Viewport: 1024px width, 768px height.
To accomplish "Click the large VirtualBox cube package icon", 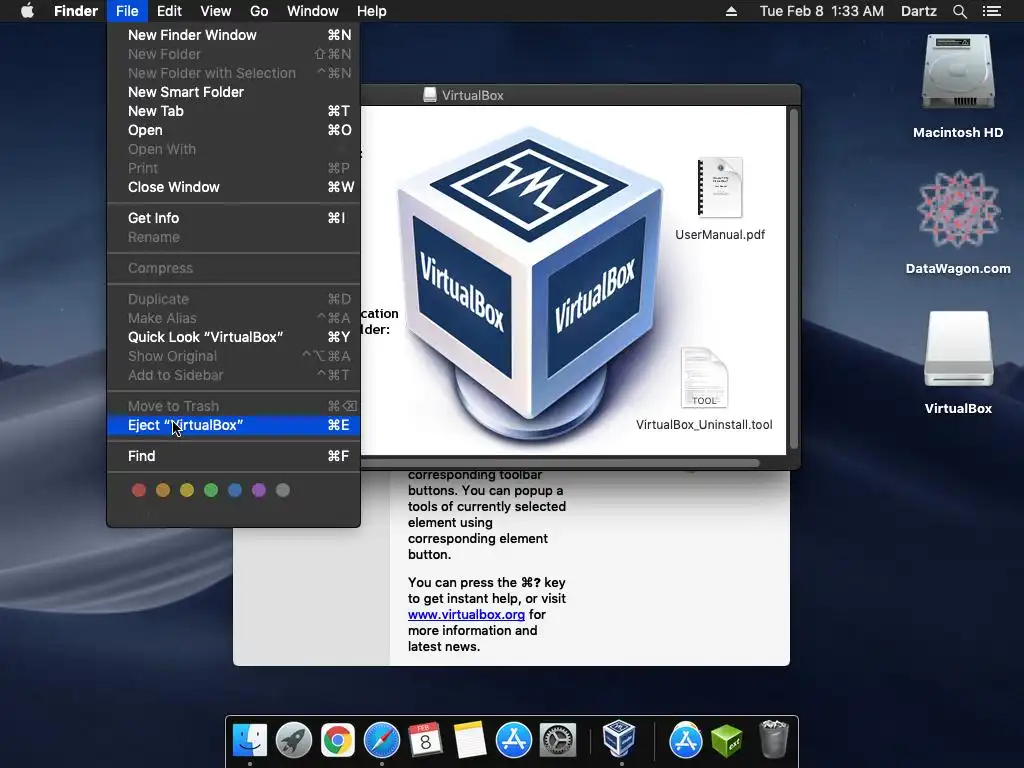I will pyautogui.click(x=529, y=281).
